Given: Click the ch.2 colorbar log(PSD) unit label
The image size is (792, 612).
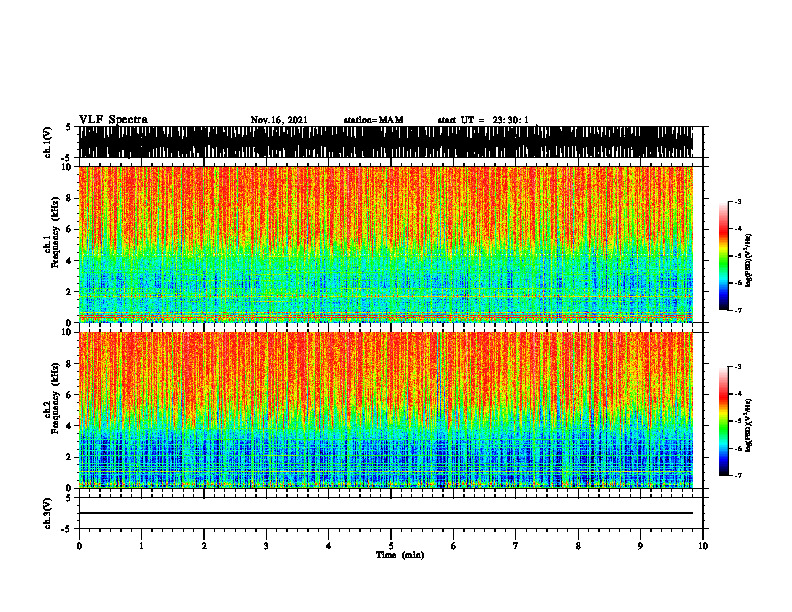Looking at the screenshot, I should 749,425.
